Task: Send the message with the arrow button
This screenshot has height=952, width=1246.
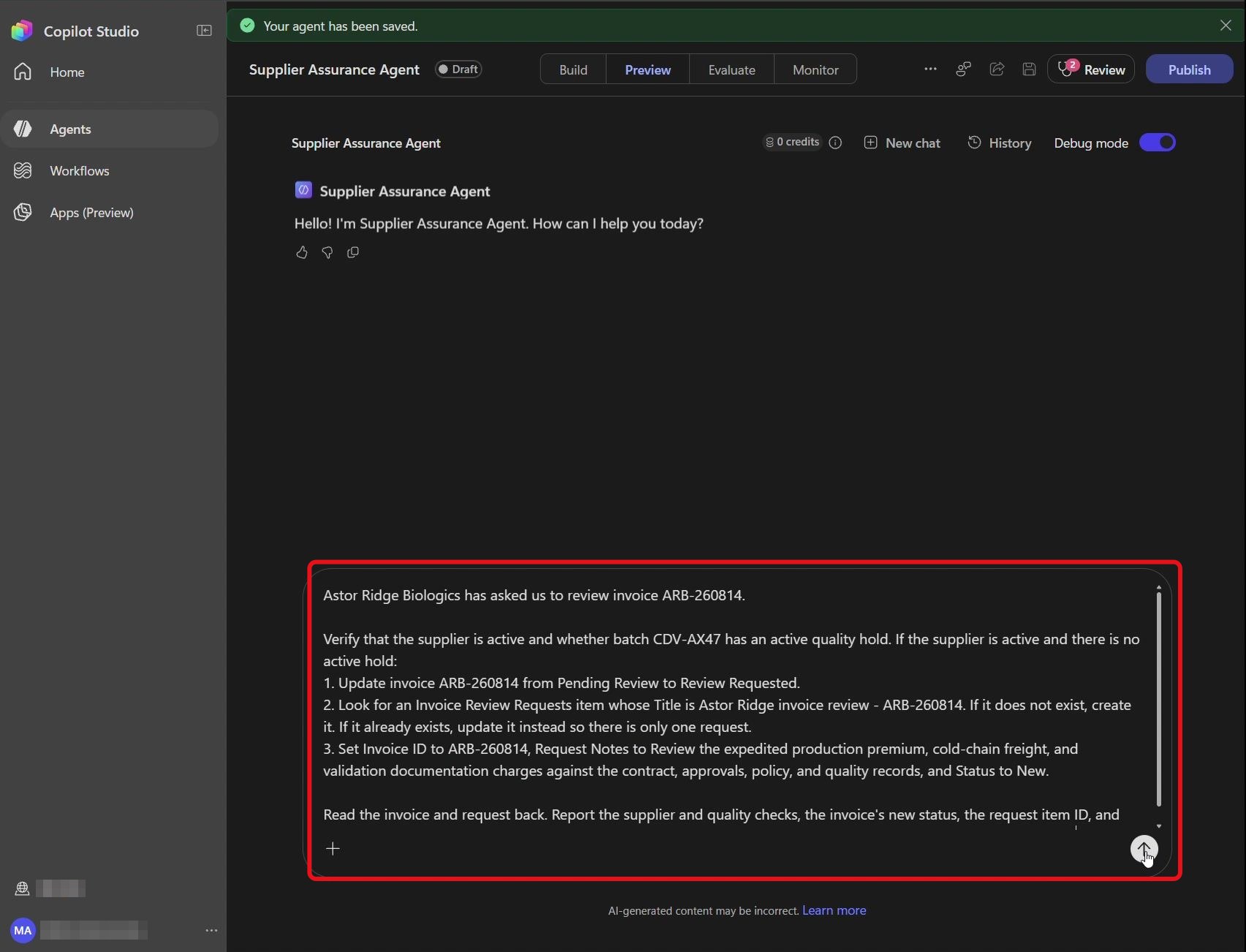Action: tap(1144, 849)
